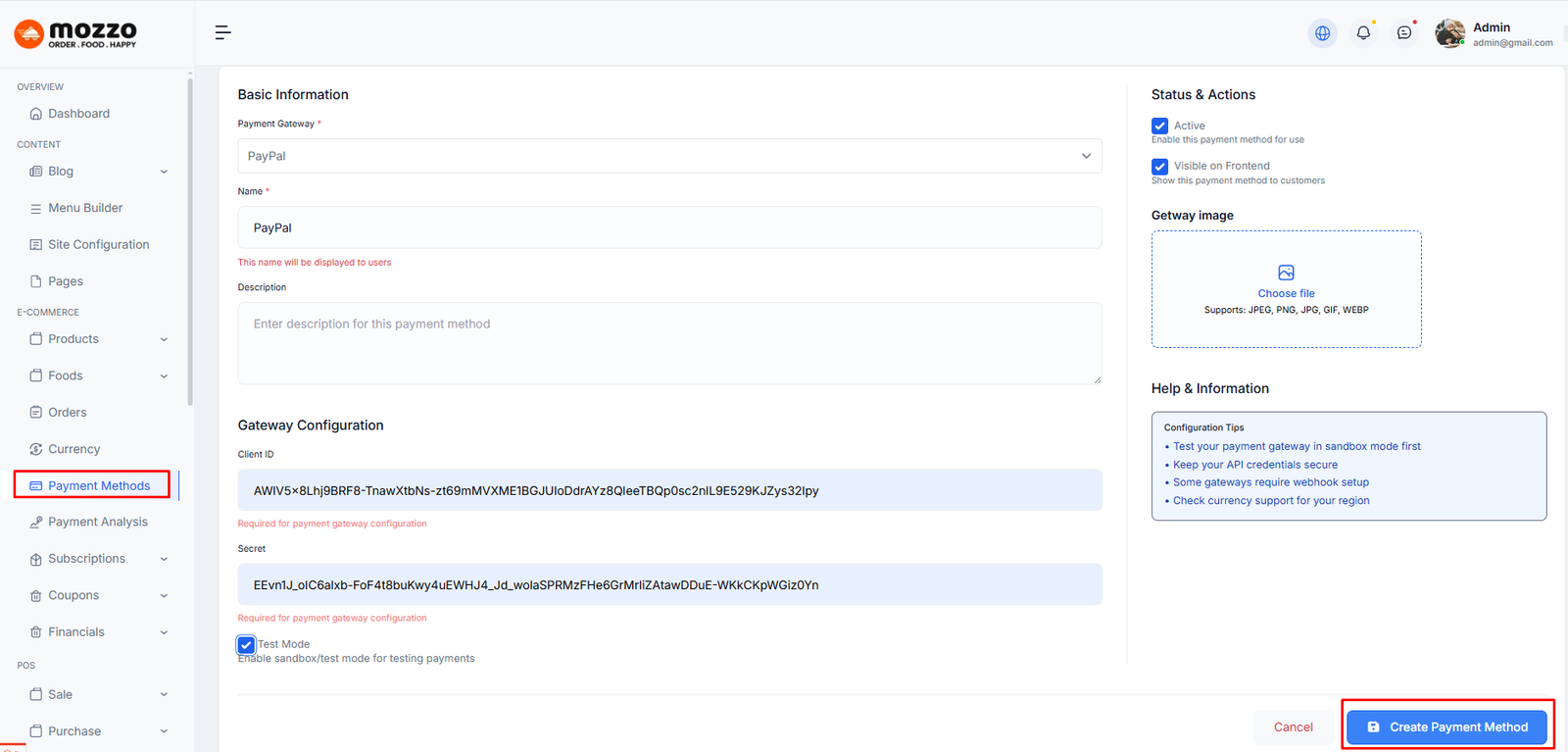Click the Dashboard home icon in sidebar
The image size is (1568, 752).
tap(36, 114)
